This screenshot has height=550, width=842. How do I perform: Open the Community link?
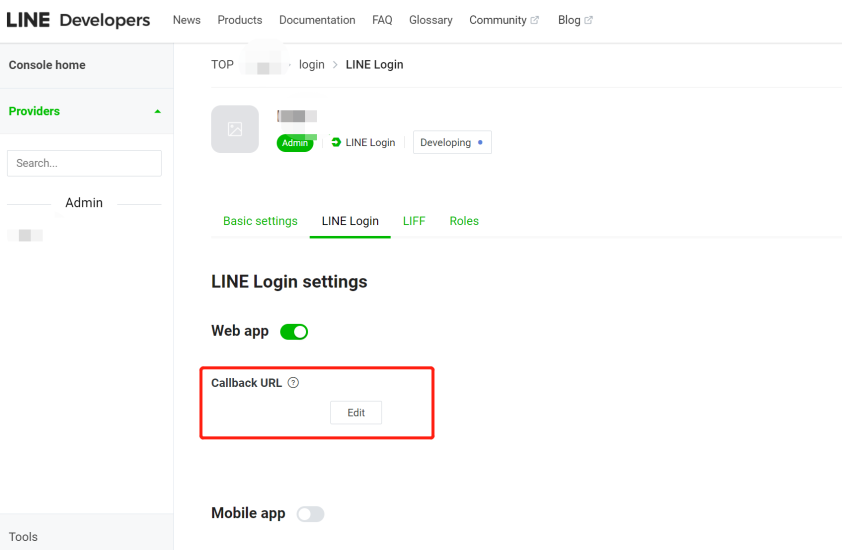tap(498, 20)
